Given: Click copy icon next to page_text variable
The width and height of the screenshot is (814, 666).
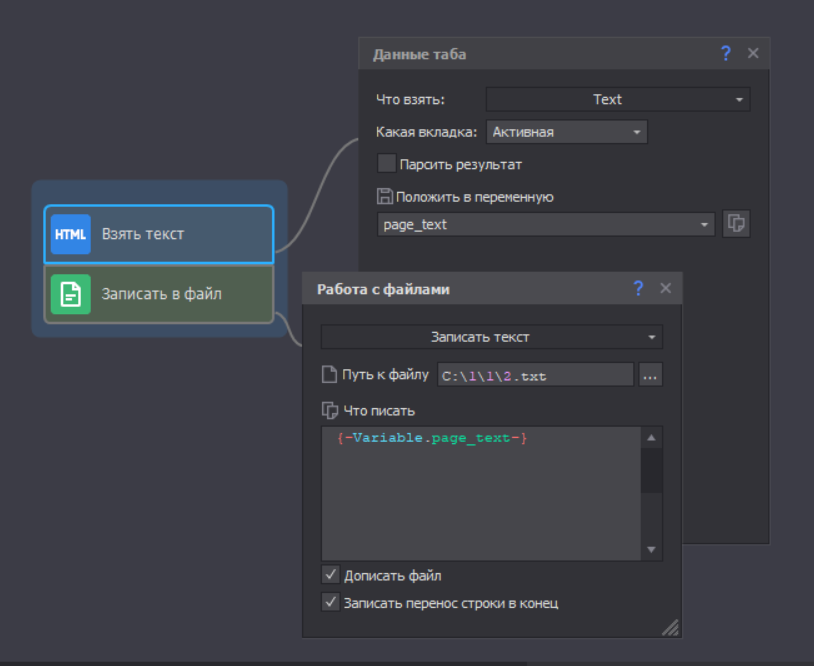Looking at the screenshot, I should point(736,224).
